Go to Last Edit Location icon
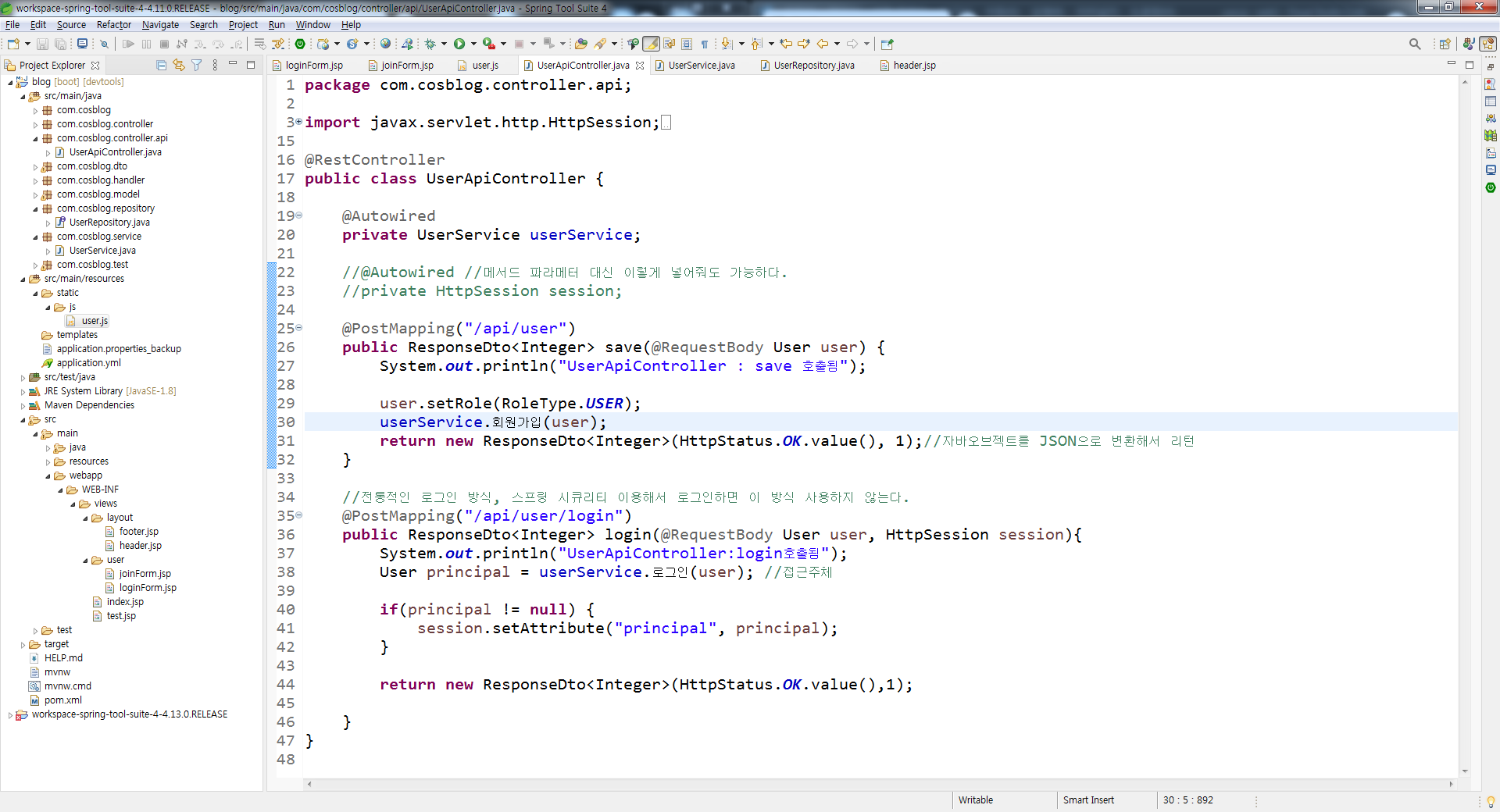1500x812 pixels. tap(786, 44)
